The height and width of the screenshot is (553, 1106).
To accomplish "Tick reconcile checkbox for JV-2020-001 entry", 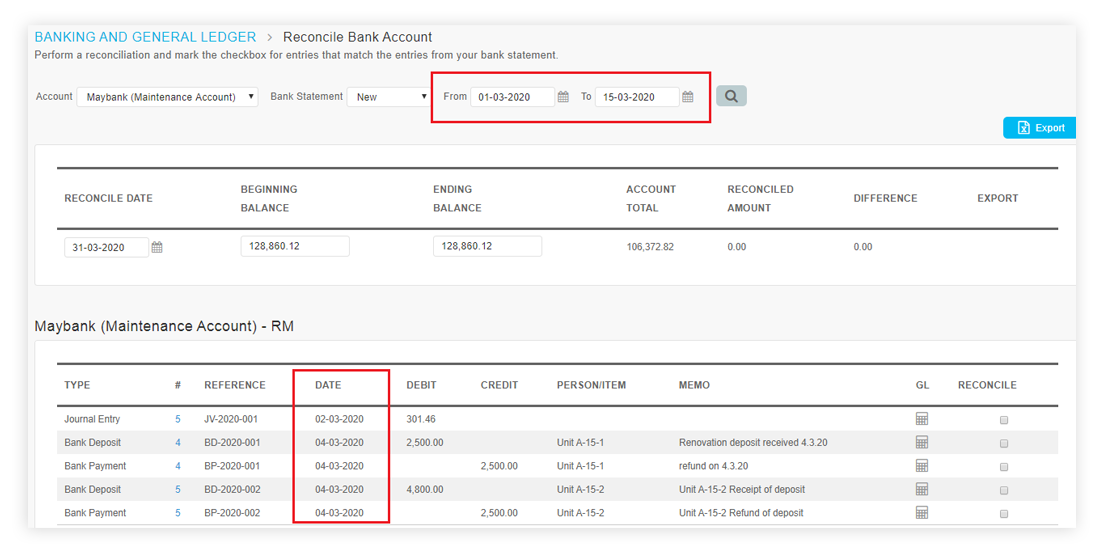I will click(1004, 420).
